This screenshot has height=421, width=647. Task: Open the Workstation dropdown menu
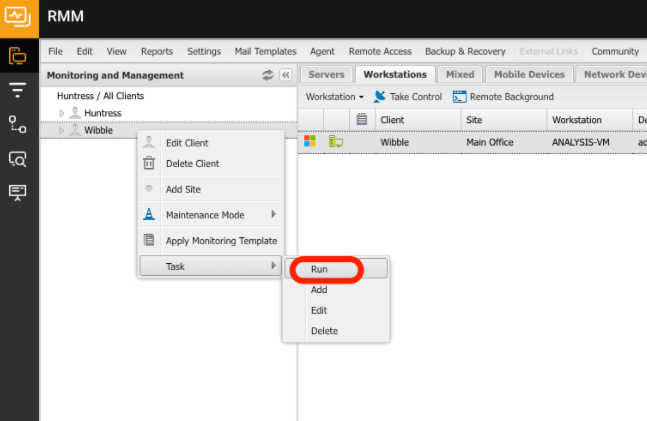[x=335, y=97]
